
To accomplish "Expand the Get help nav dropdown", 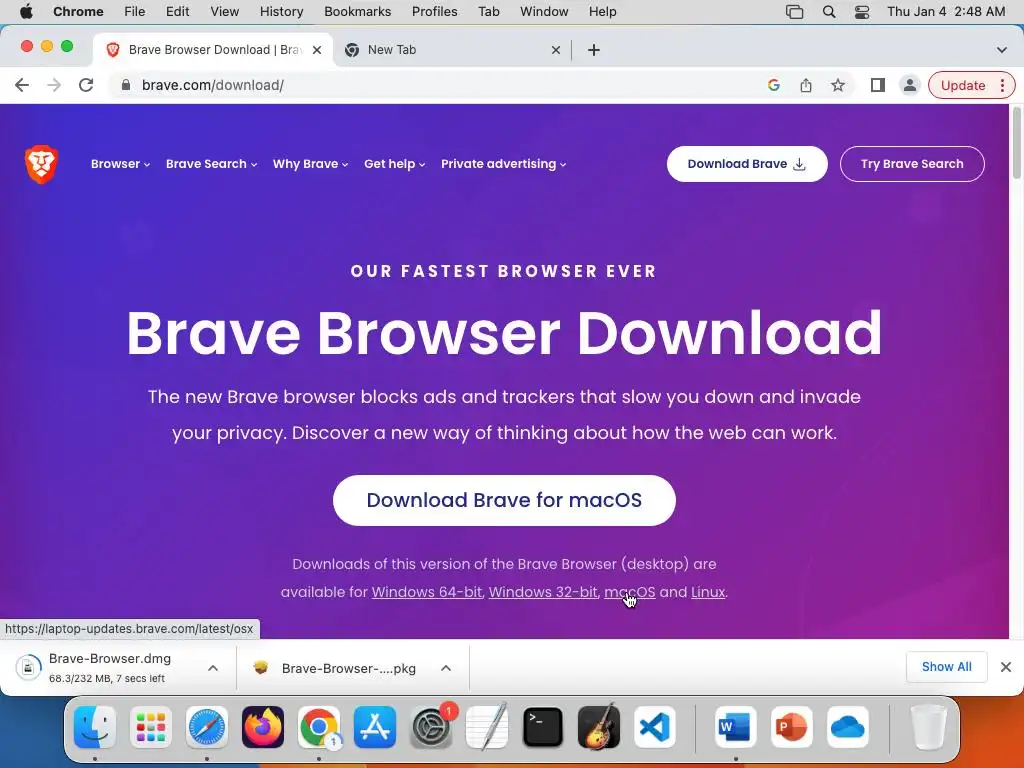I will pos(394,164).
